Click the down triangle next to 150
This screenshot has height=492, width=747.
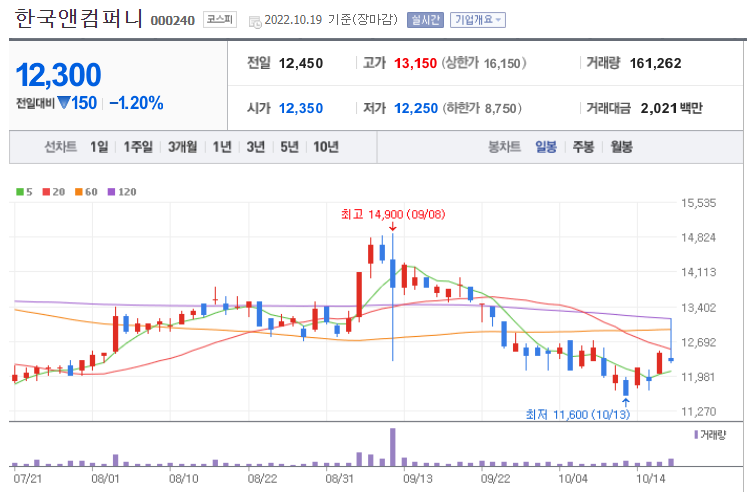[x=63, y=102]
